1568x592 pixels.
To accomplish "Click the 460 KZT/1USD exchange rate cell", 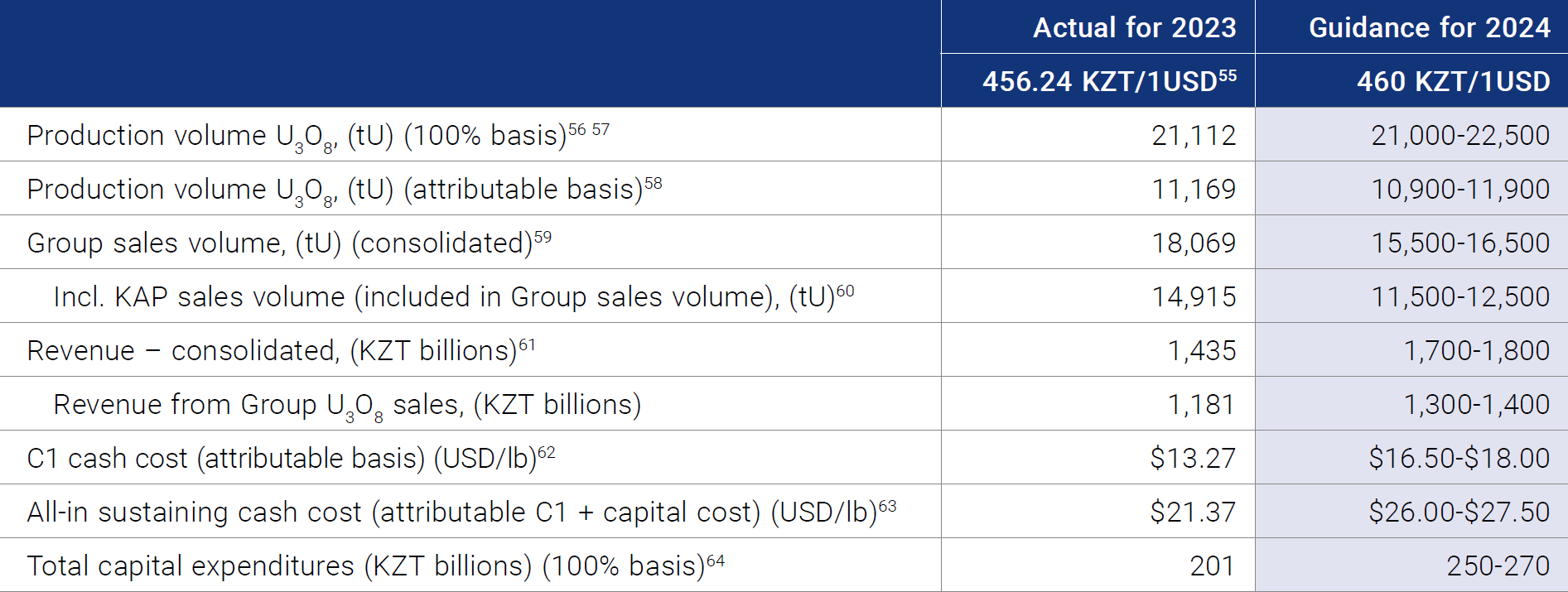I will pyautogui.click(x=1453, y=82).
